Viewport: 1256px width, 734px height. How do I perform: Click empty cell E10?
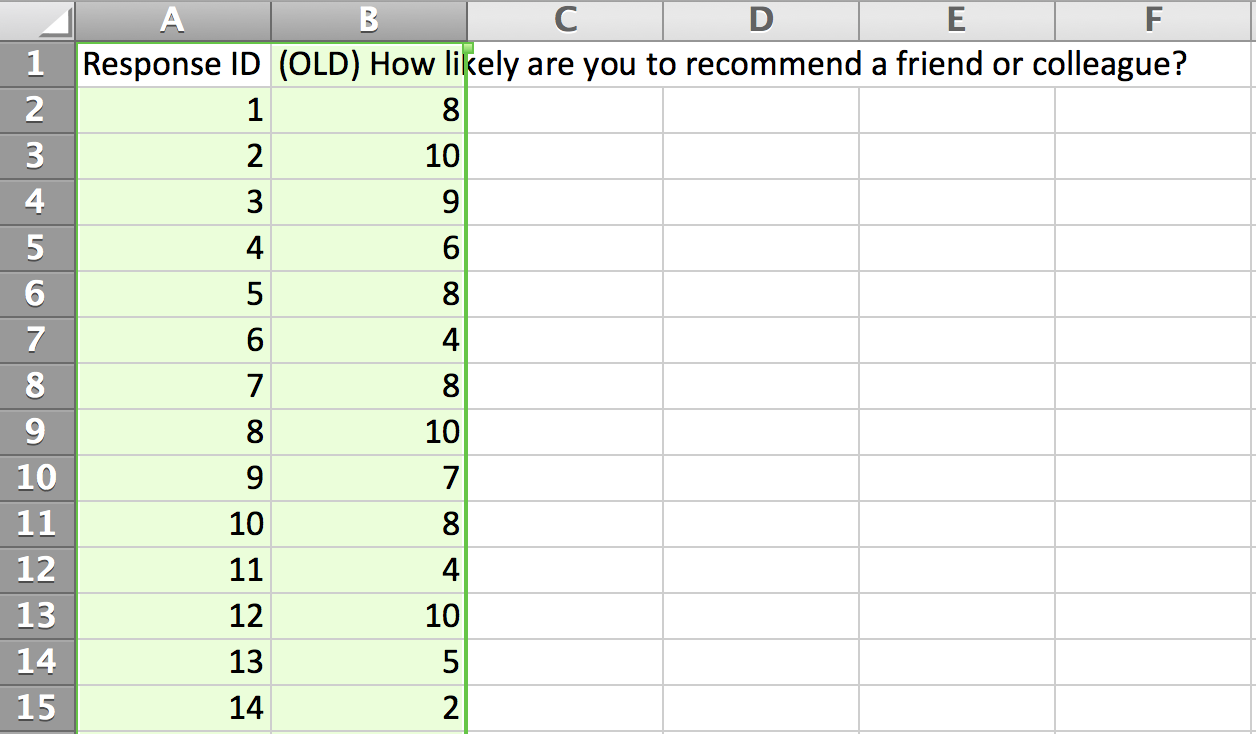point(956,478)
